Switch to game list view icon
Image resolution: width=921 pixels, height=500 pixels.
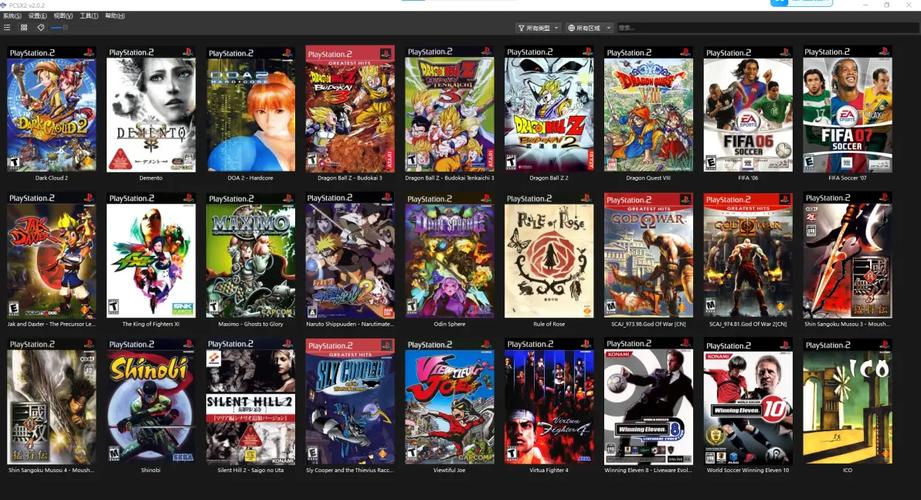8,28
